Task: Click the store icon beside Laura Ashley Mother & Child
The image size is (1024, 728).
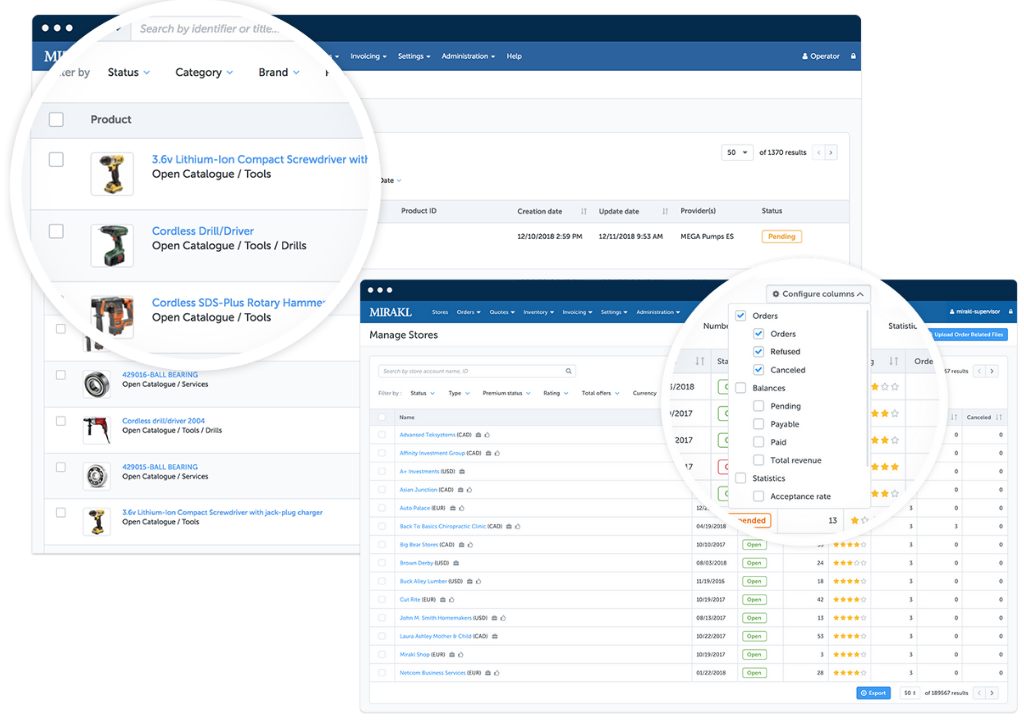Action: 494,636
